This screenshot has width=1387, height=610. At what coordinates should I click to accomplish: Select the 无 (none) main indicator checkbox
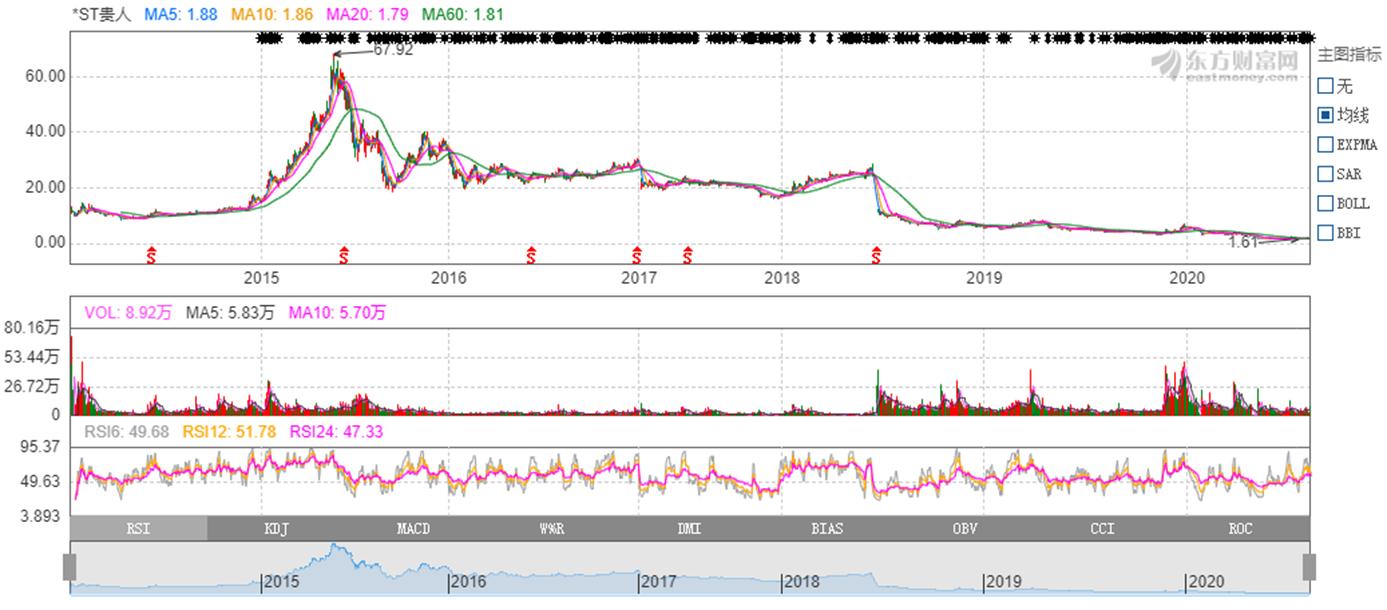1325,86
